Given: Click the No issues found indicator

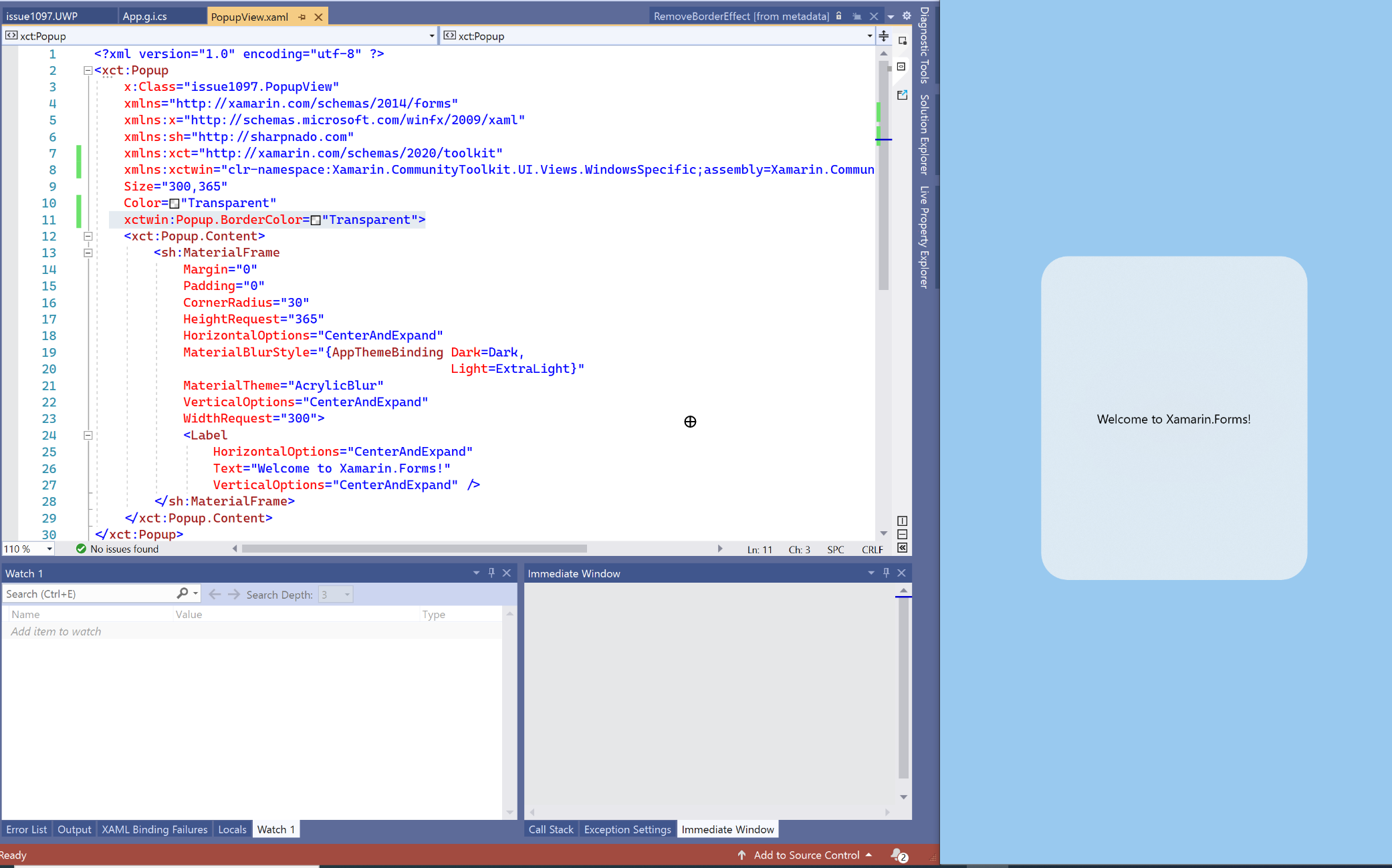Looking at the screenshot, I should [120, 549].
